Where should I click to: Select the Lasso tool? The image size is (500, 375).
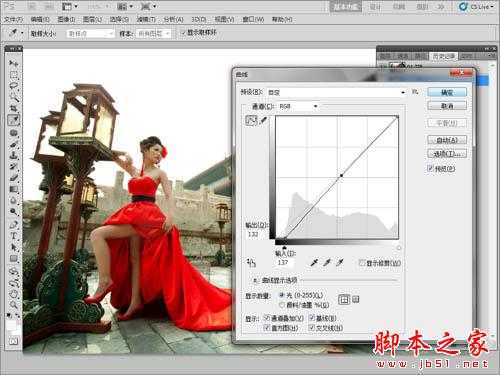[14, 86]
